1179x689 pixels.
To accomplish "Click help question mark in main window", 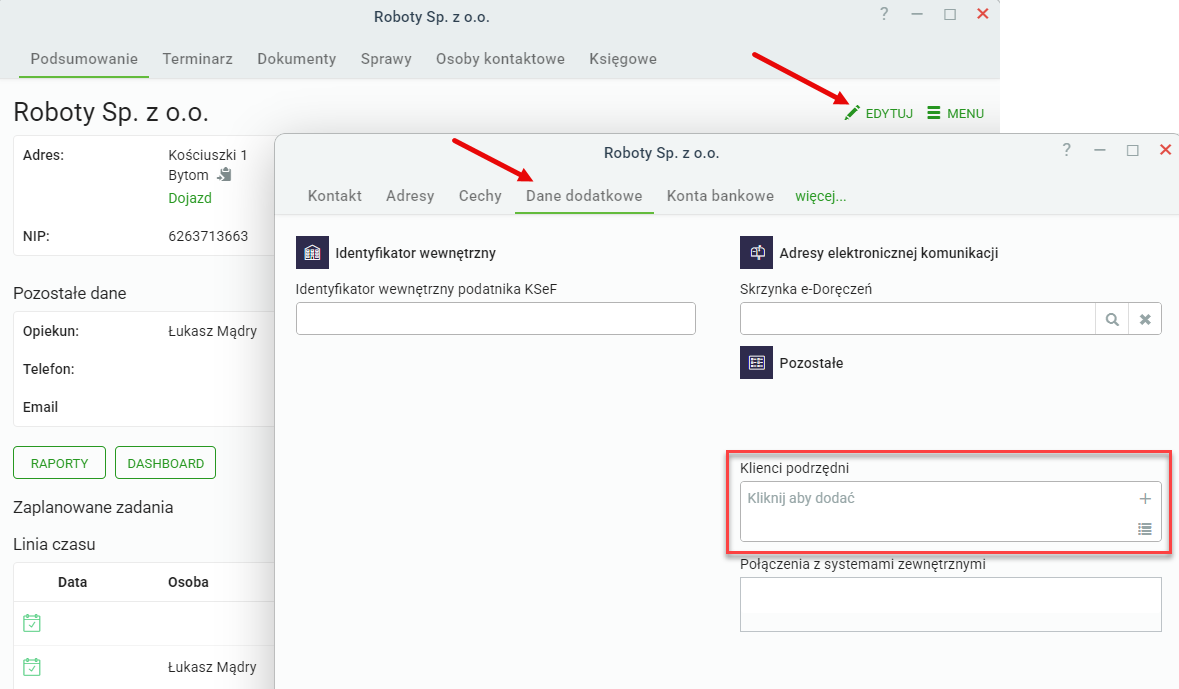I will pos(883,14).
